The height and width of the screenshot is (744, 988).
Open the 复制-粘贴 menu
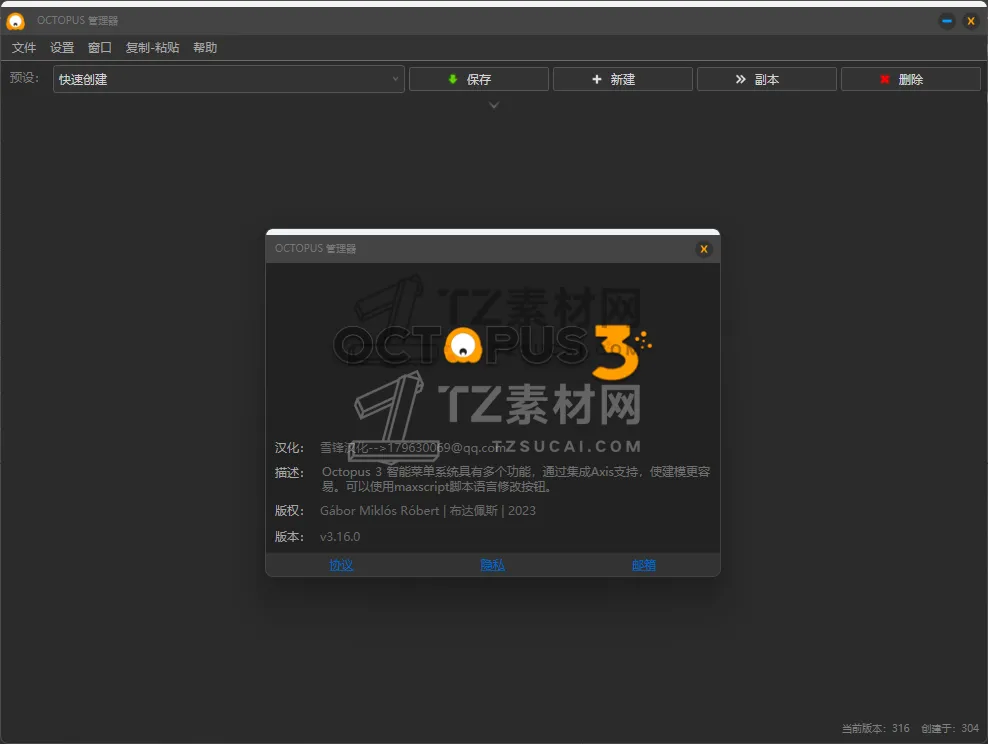click(x=151, y=47)
